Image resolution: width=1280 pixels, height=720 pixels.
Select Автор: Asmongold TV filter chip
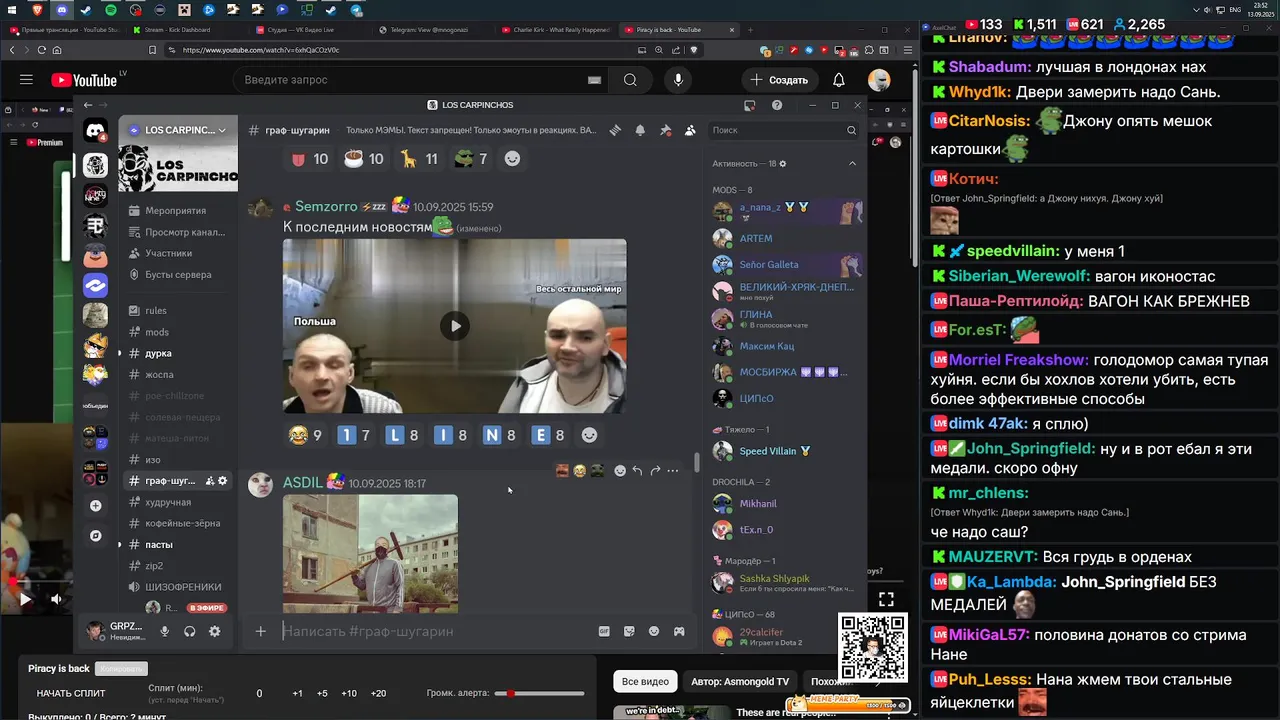point(740,681)
